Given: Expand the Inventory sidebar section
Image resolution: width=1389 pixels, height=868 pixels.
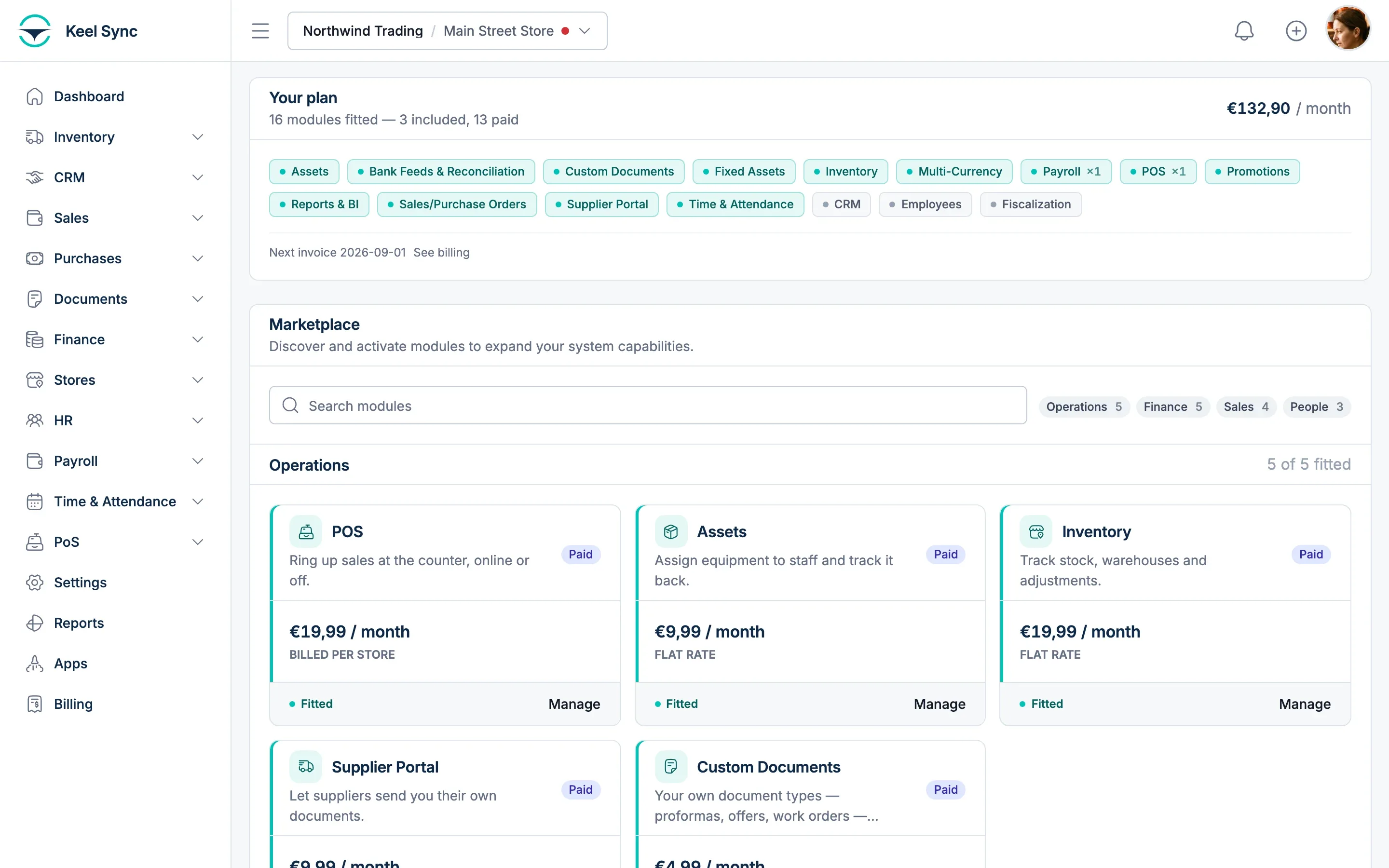Looking at the screenshot, I should pos(197,136).
